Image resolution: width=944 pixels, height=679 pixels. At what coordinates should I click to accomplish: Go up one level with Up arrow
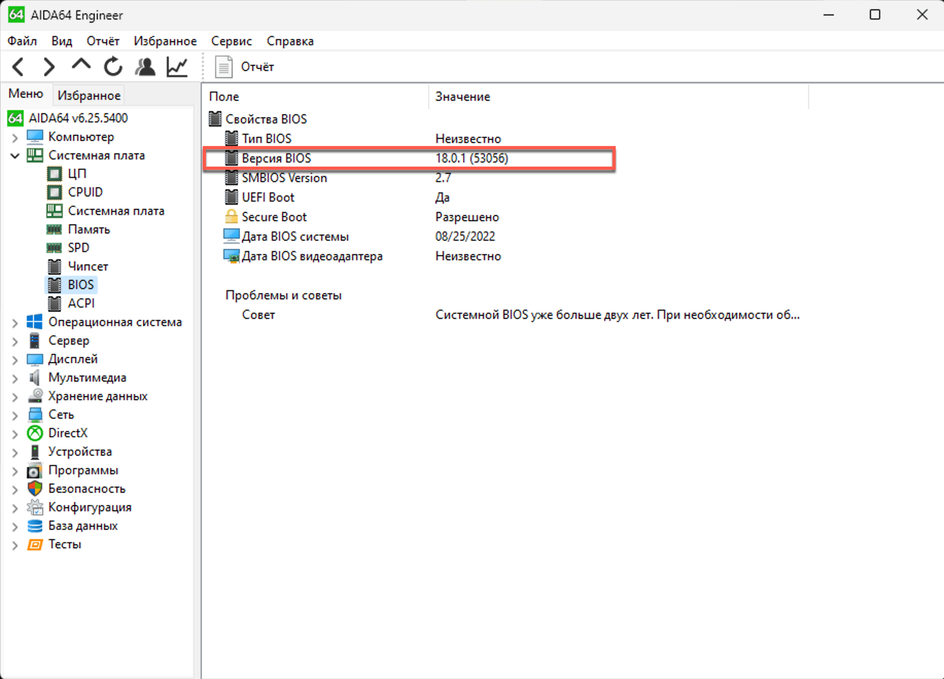tap(81, 65)
